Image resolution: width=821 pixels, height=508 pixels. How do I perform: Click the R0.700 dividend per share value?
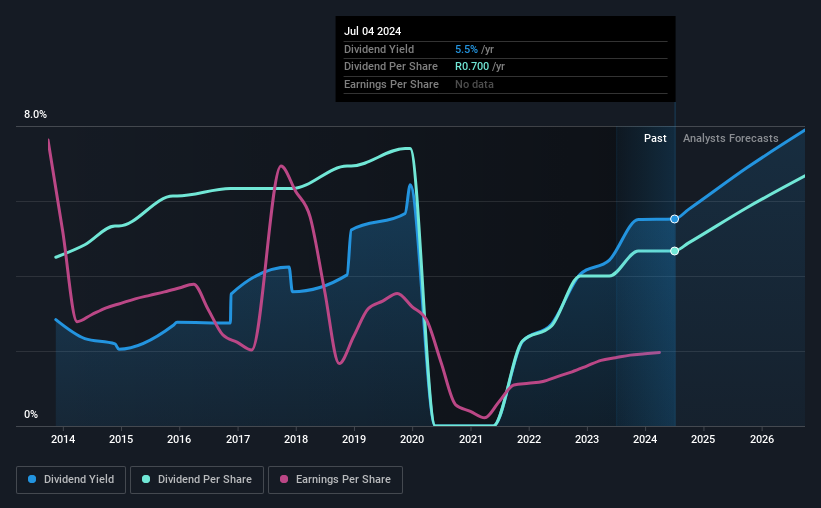472,67
